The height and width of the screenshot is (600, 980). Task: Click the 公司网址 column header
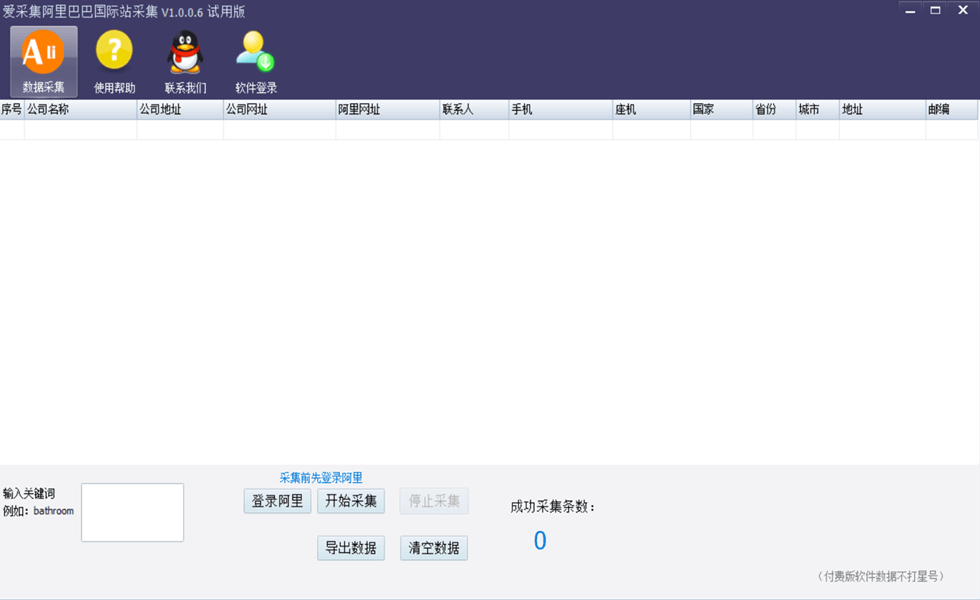coord(279,109)
